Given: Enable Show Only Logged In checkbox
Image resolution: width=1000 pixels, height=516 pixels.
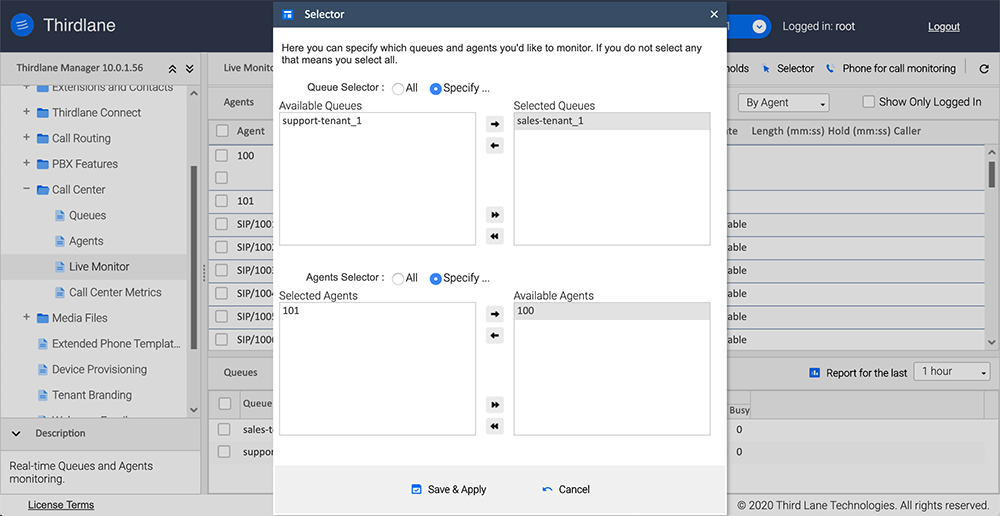Looking at the screenshot, I should [869, 102].
